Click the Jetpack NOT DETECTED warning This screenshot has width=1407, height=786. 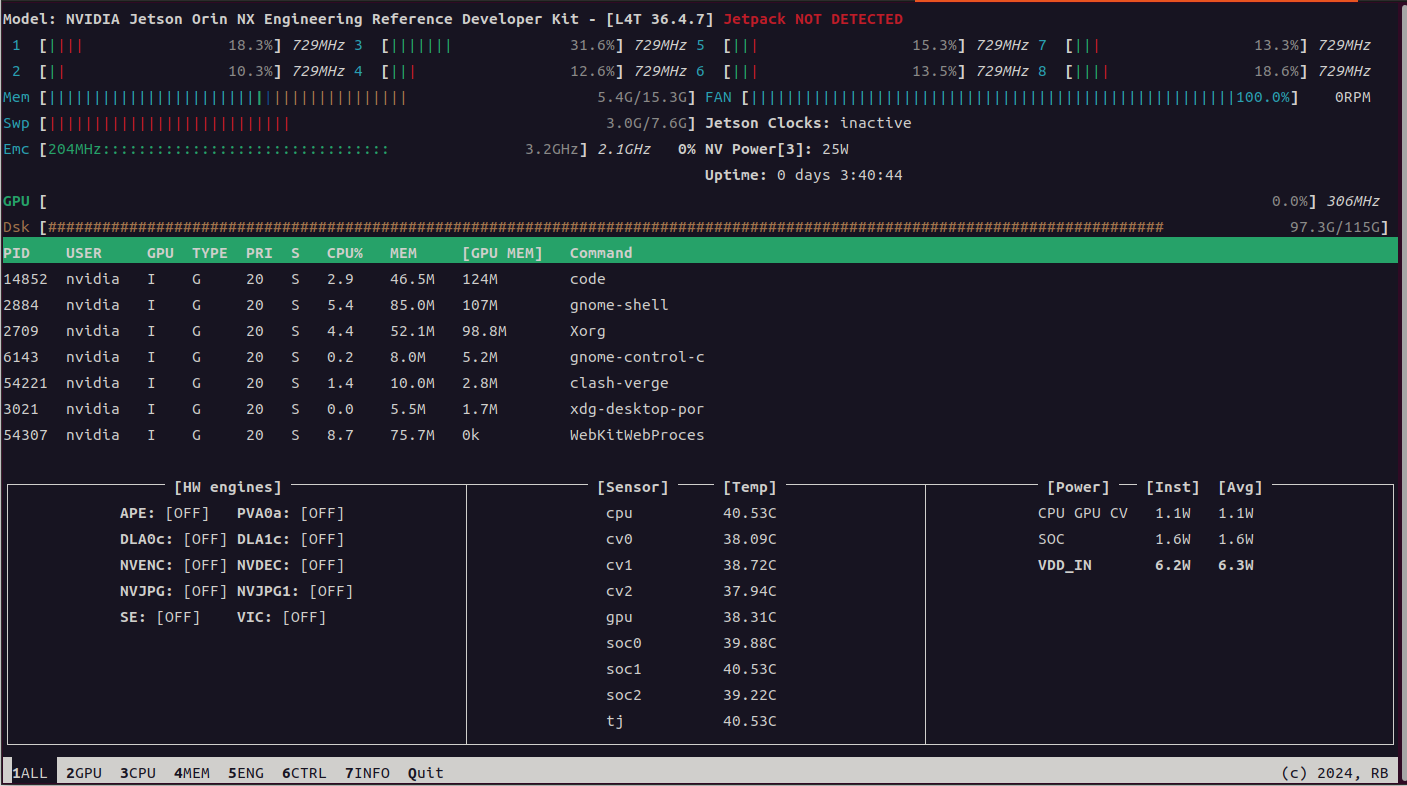812,19
